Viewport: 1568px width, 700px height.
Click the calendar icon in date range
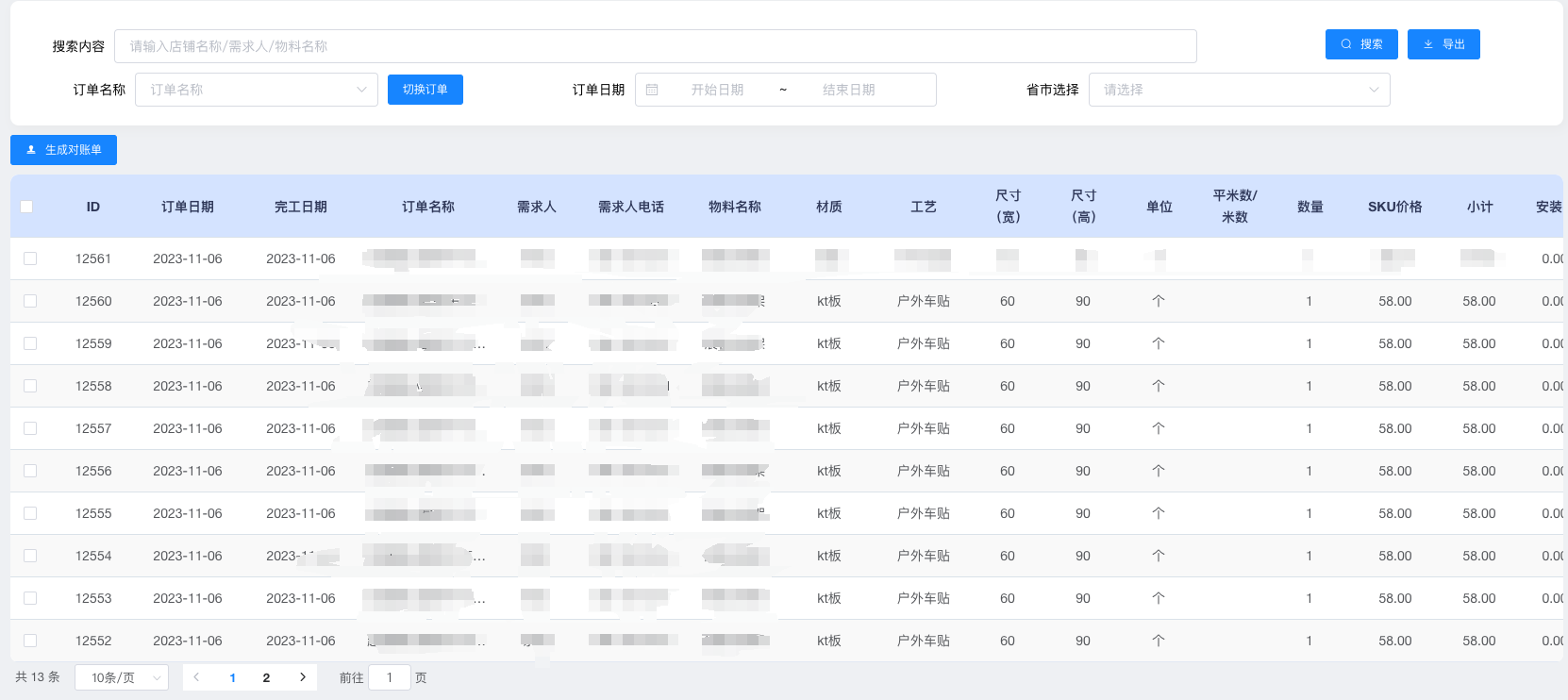[x=652, y=90]
